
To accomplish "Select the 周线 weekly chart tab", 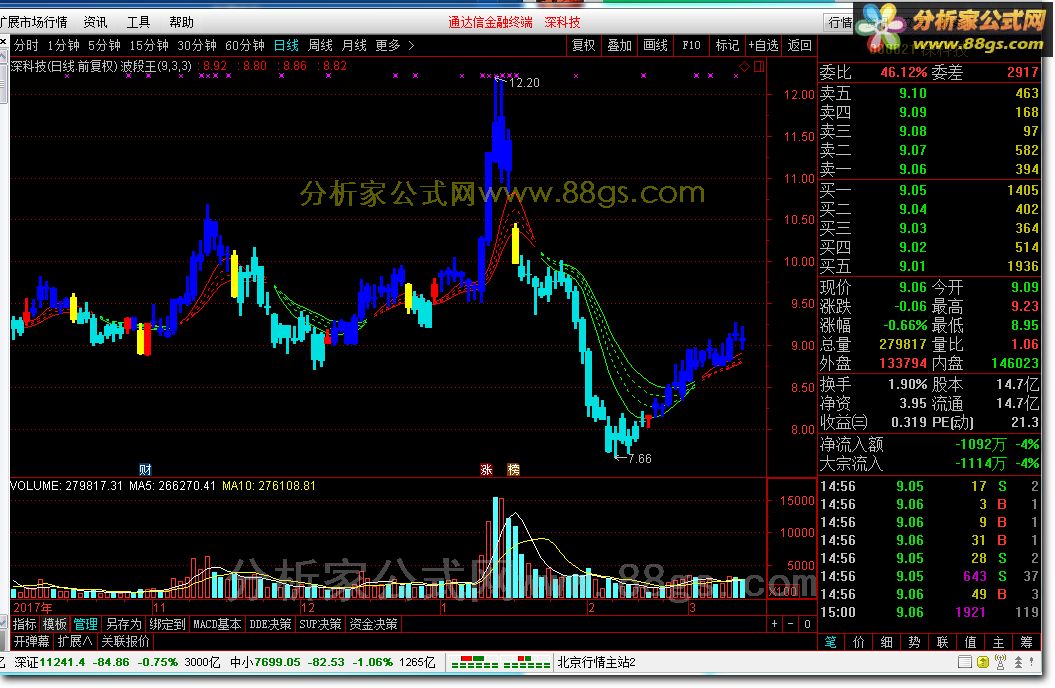I will tap(320, 45).
